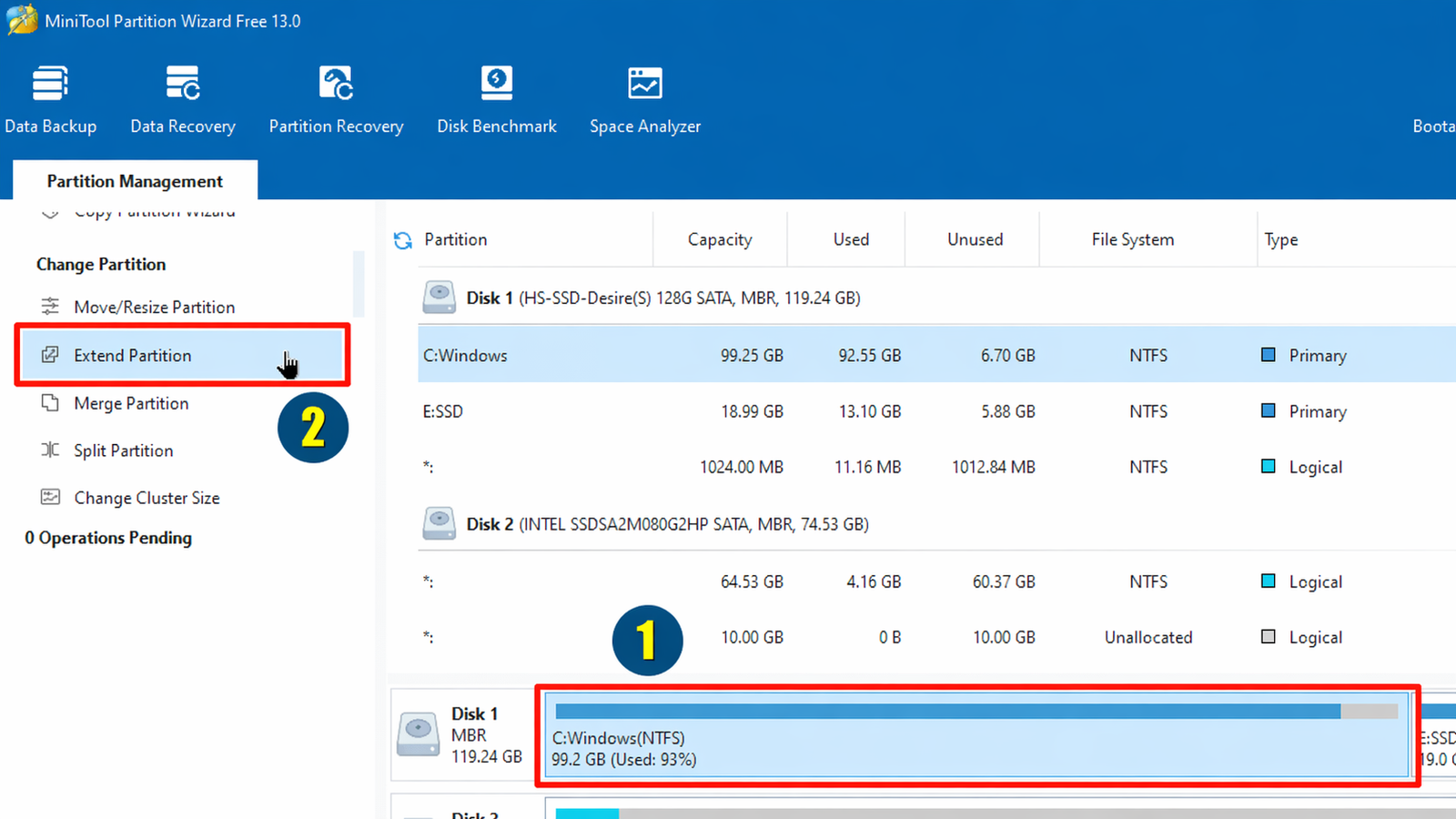Sort by the Capacity column header
Viewport: 1456px width, 819px height.
[x=720, y=239]
